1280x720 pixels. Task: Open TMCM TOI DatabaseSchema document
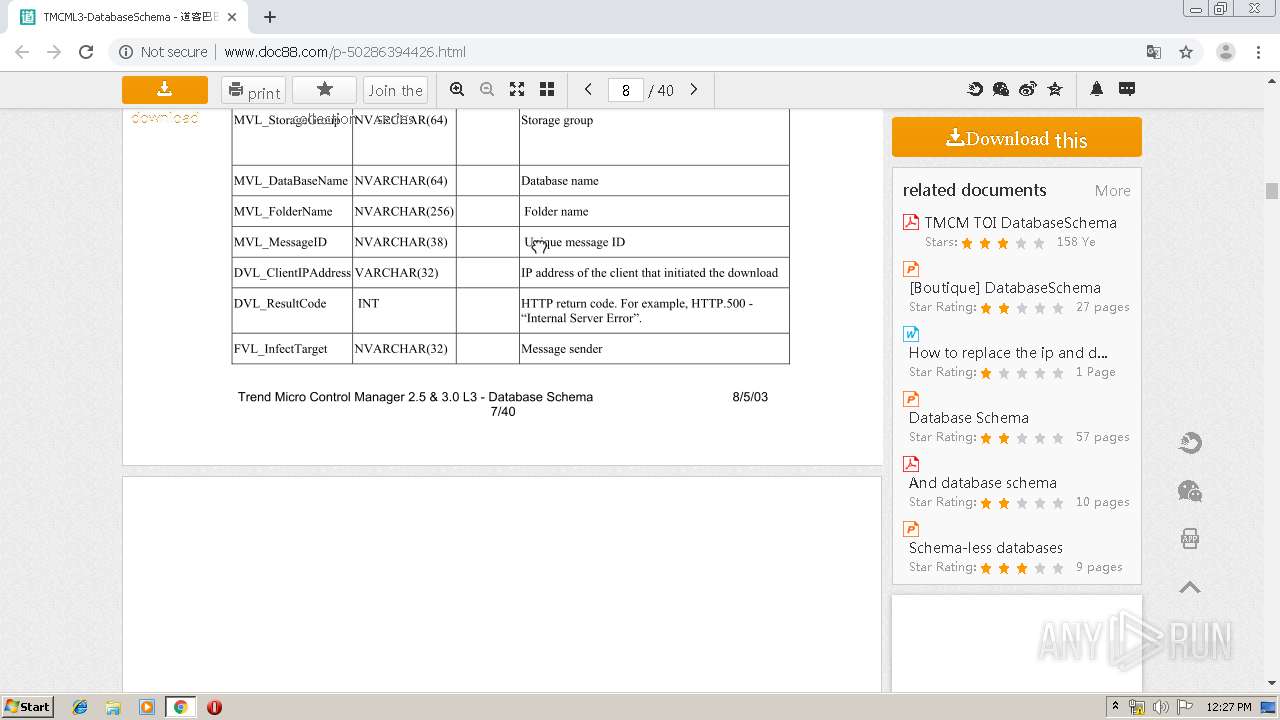tap(1020, 223)
